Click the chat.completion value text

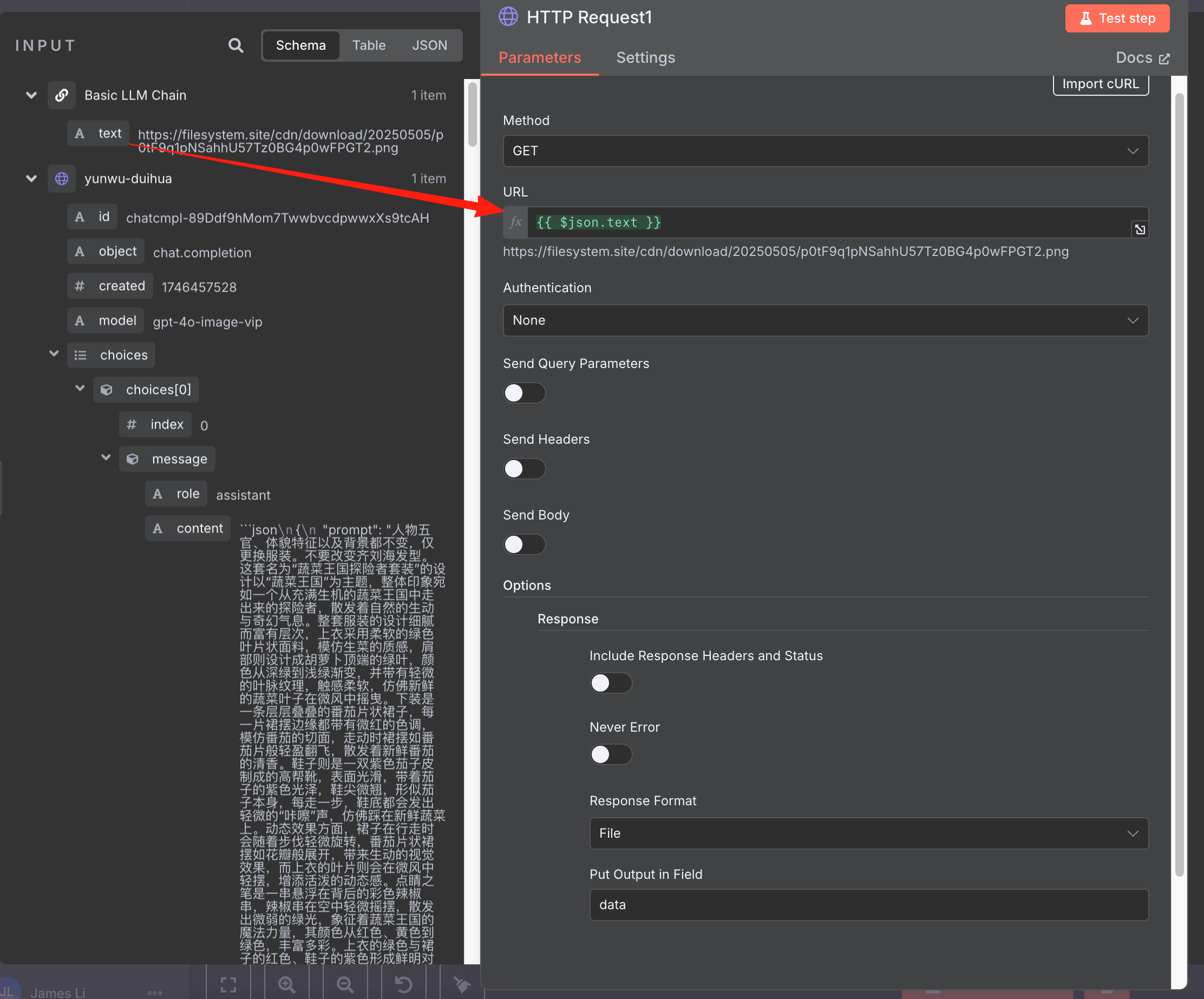(x=202, y=253)
